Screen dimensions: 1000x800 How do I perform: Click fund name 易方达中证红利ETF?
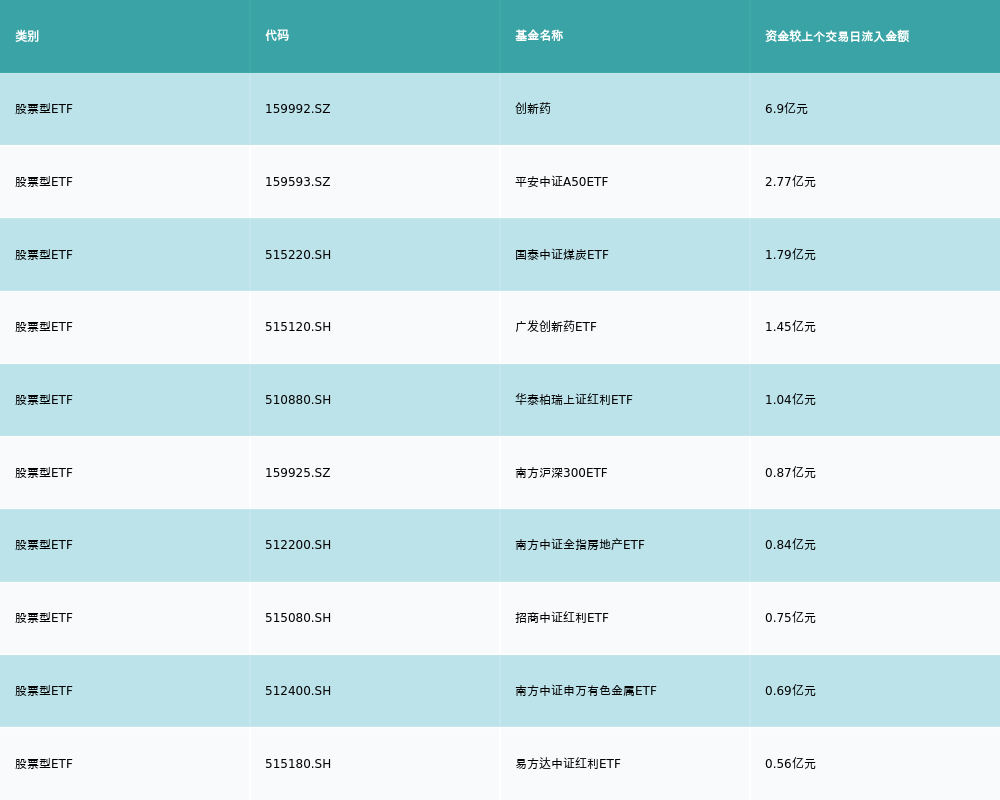[x=568, y=764]
